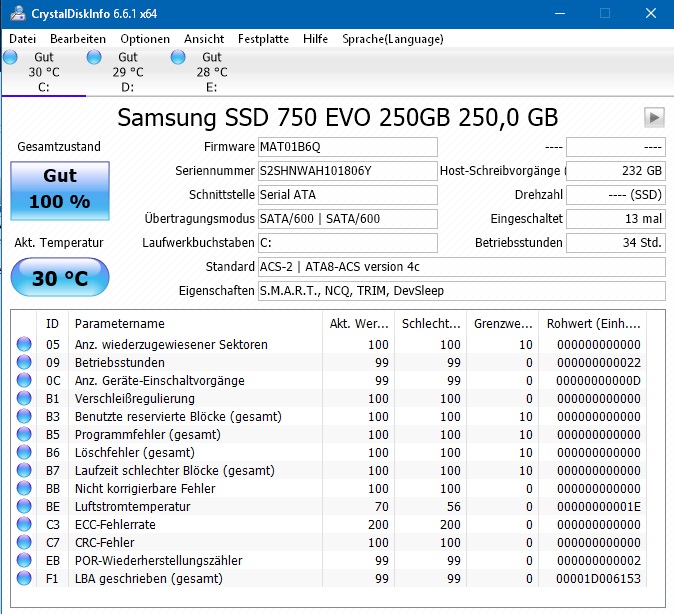674x614 pixels.
Task: Open the Optionen menu
Action: 145,39
